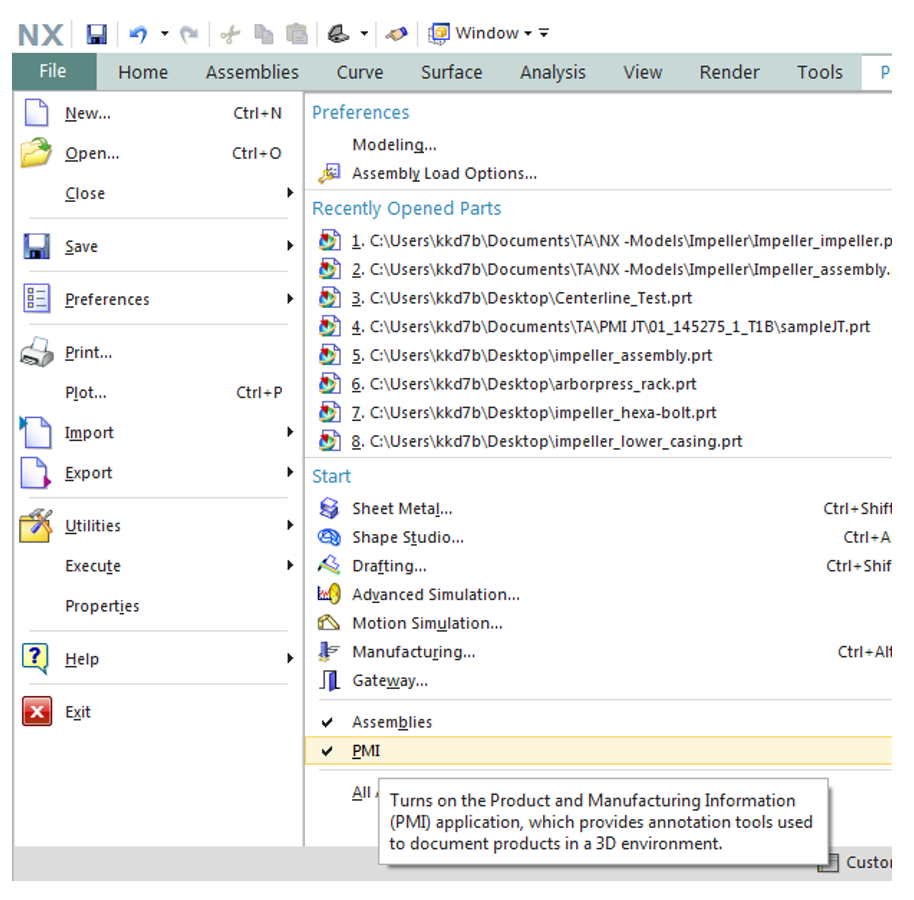Click the Gateway application icon
Screen dimensions: 914x900
330,680
